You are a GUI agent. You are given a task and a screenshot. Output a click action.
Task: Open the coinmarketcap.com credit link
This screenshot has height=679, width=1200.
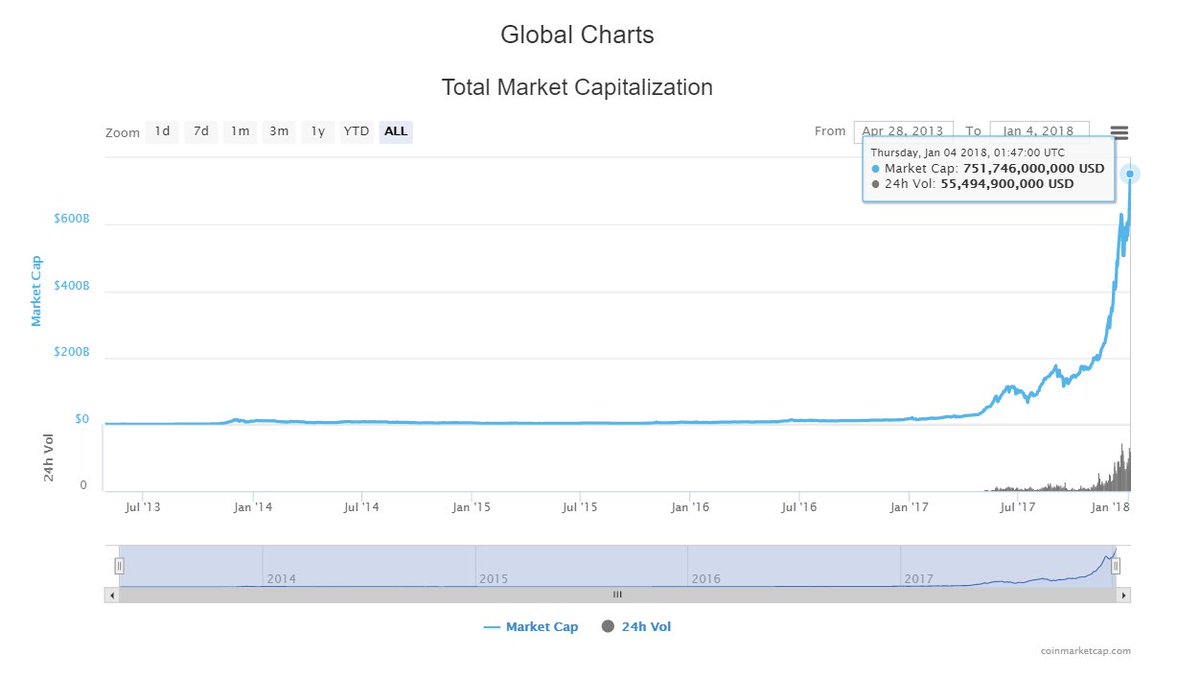[1085, 651]
